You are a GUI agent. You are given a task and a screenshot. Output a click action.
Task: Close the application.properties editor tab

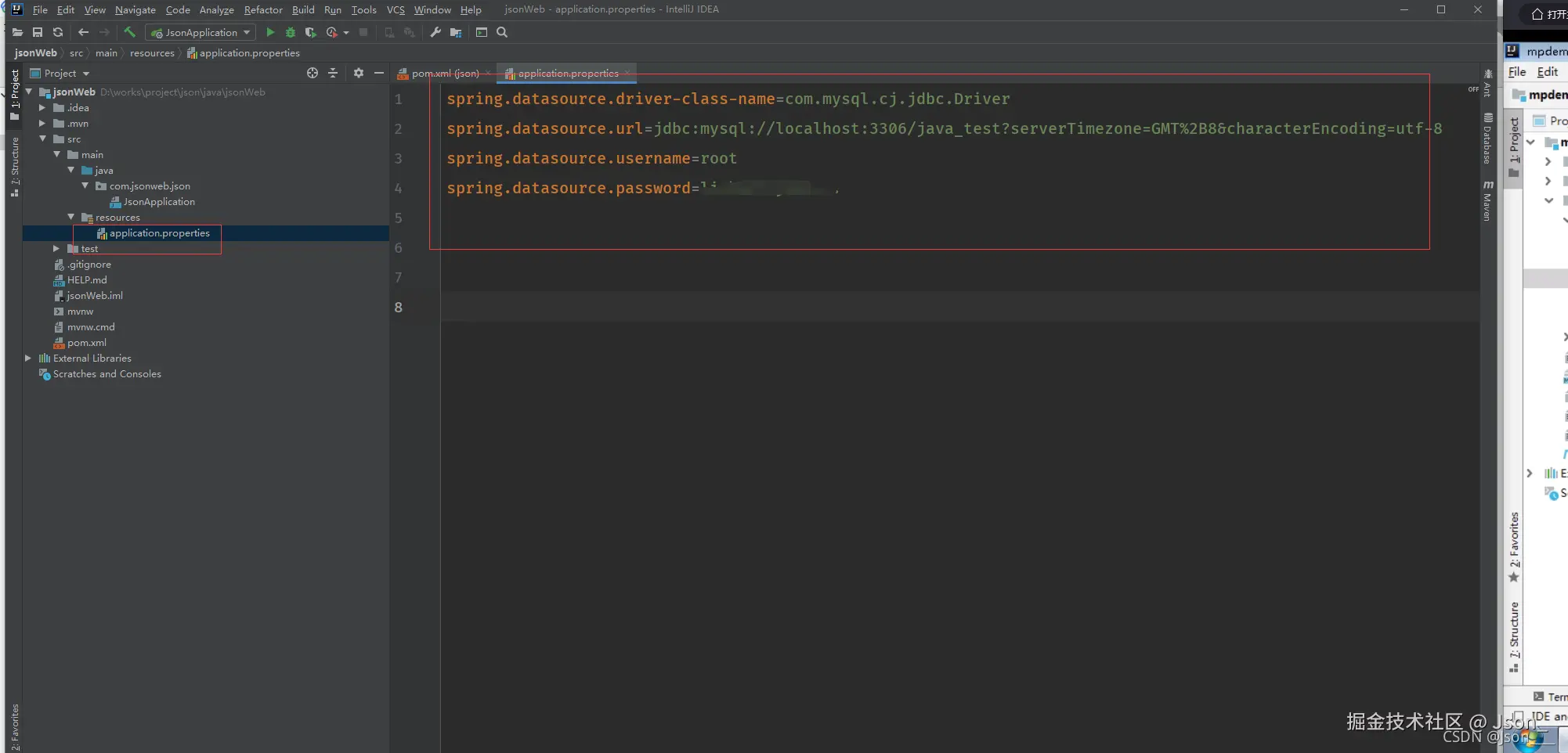[627, 73]
